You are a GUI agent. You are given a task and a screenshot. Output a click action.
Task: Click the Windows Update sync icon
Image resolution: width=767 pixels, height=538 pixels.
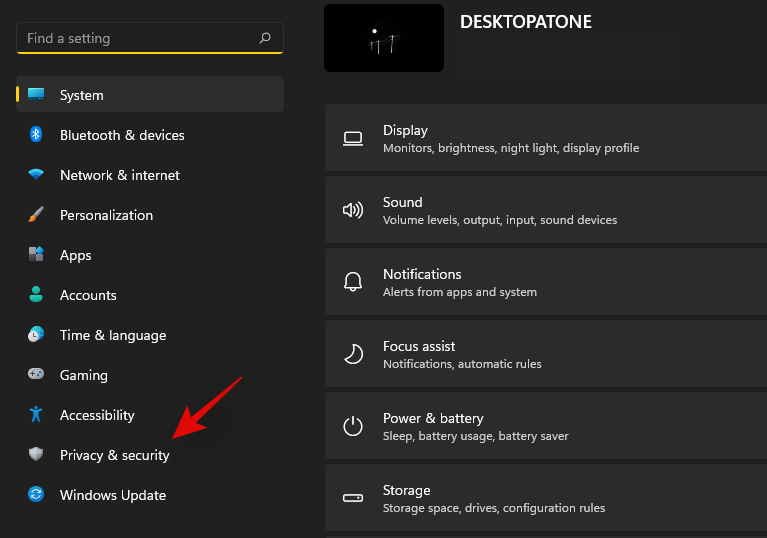tap(36, 495)
